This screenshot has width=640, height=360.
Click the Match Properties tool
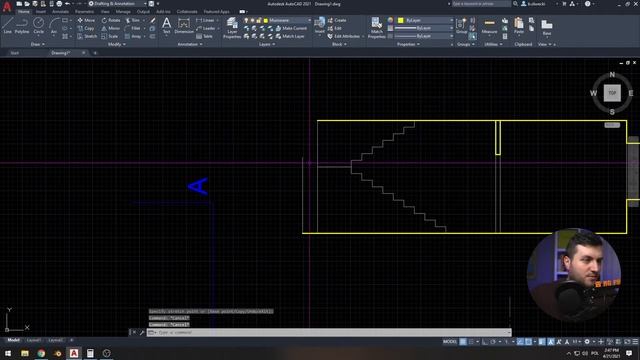coord(376,28)
